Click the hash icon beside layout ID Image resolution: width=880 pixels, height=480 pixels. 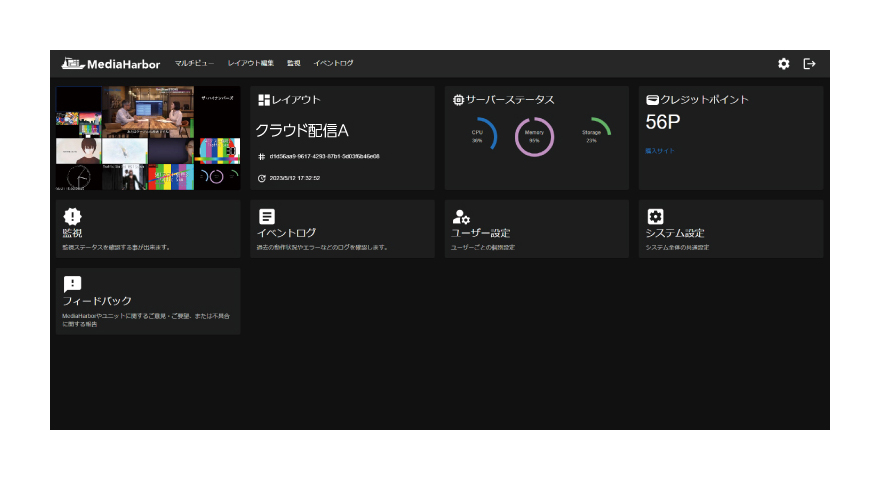262,157
